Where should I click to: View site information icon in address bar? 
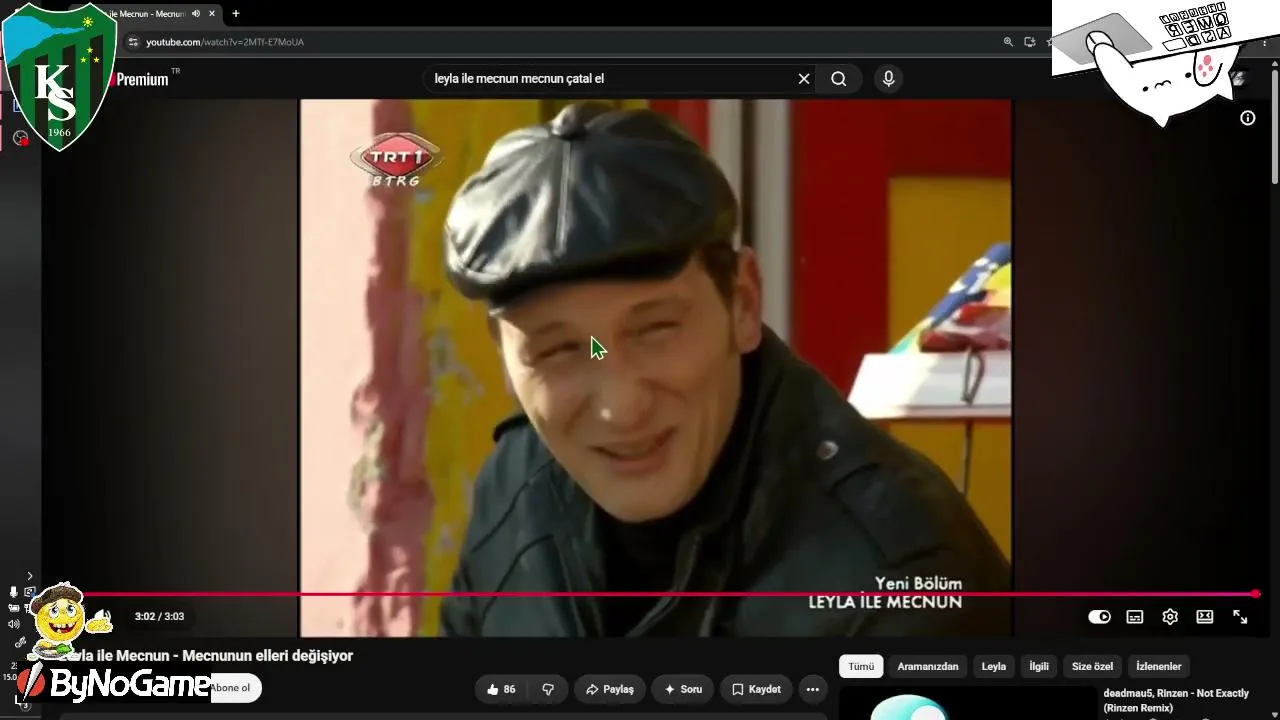(x=133, y=42)
